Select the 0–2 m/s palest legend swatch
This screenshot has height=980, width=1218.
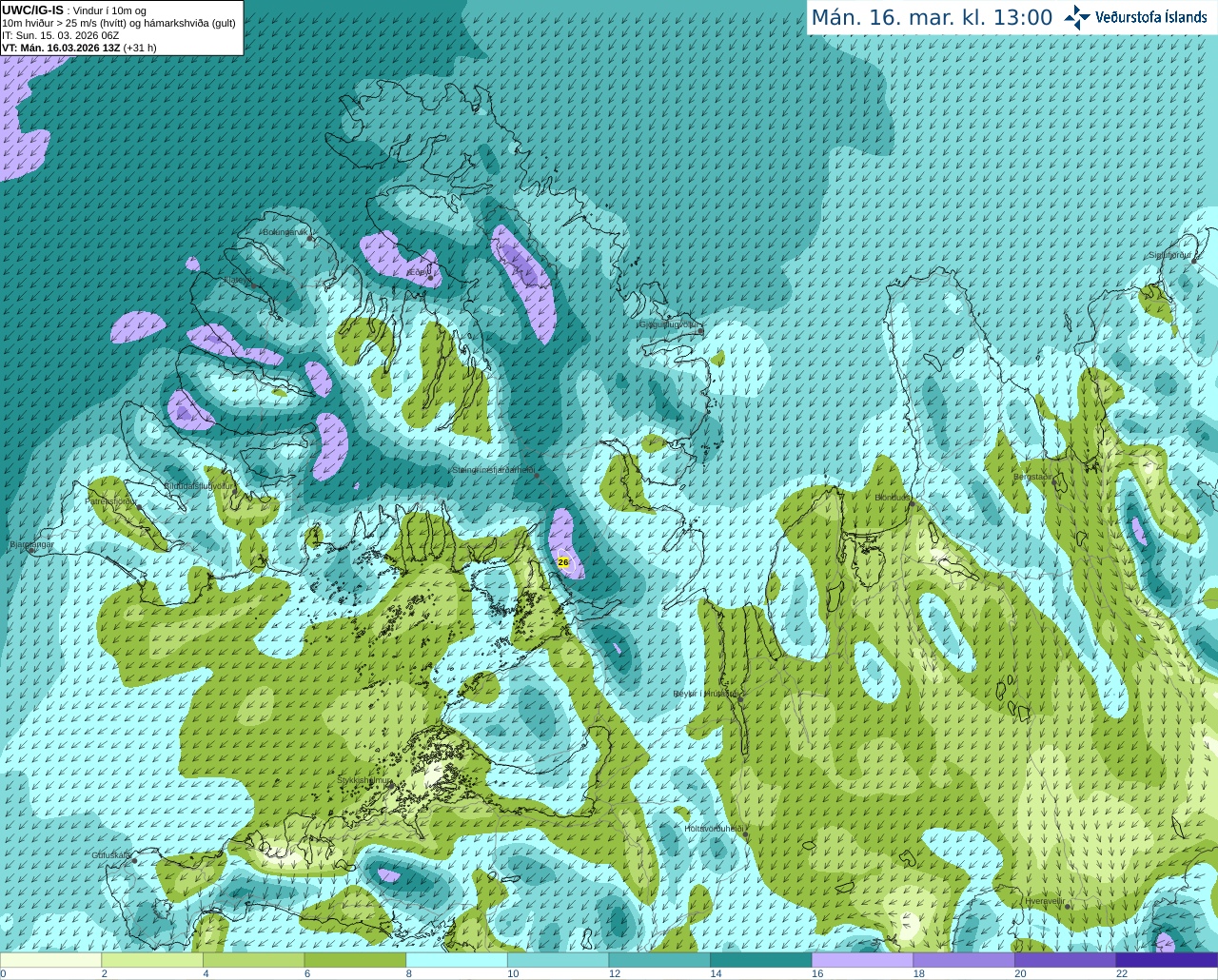tap(50, 960)
